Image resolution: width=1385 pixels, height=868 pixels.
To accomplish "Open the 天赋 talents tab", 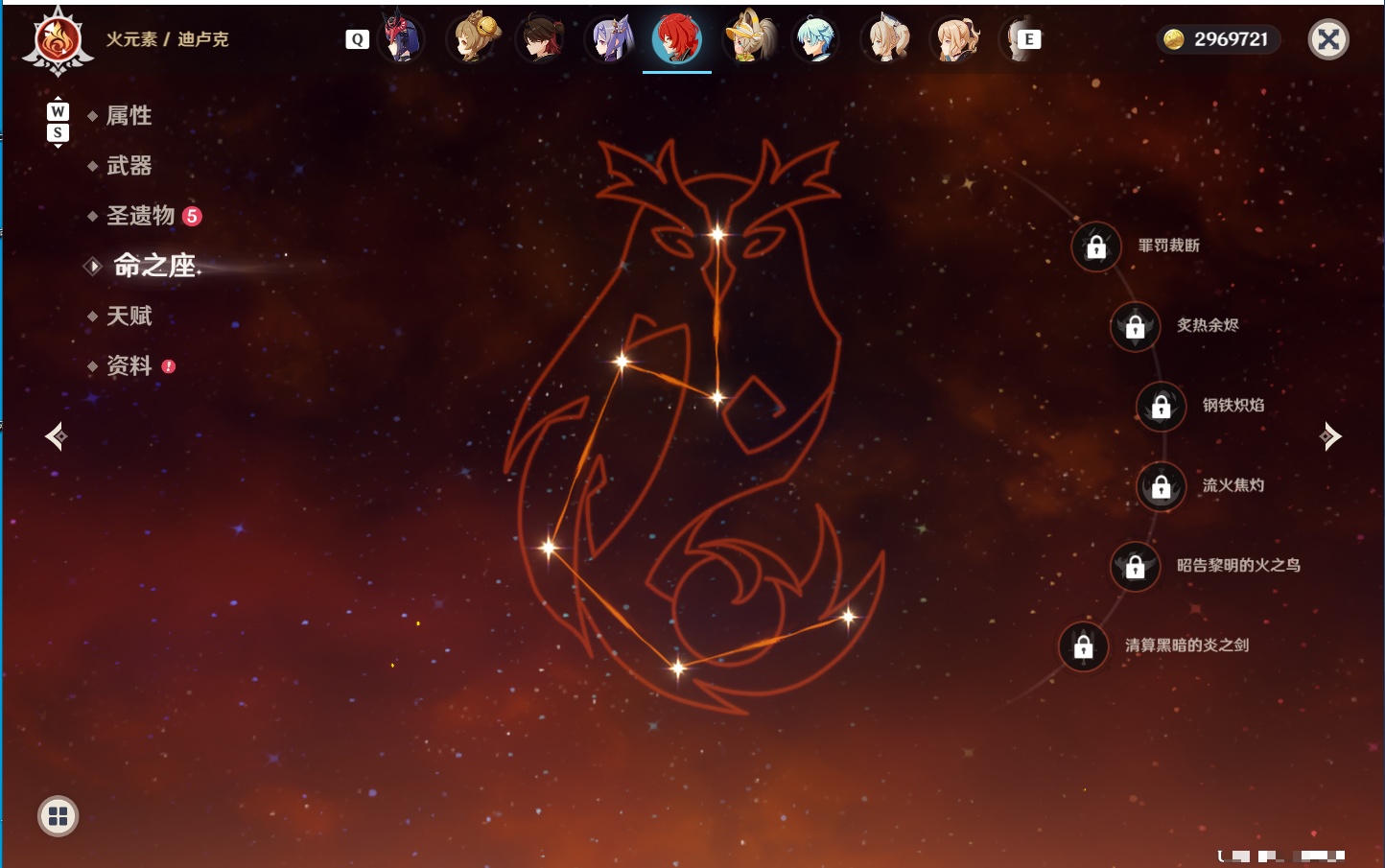I will (x=129, y=316).
